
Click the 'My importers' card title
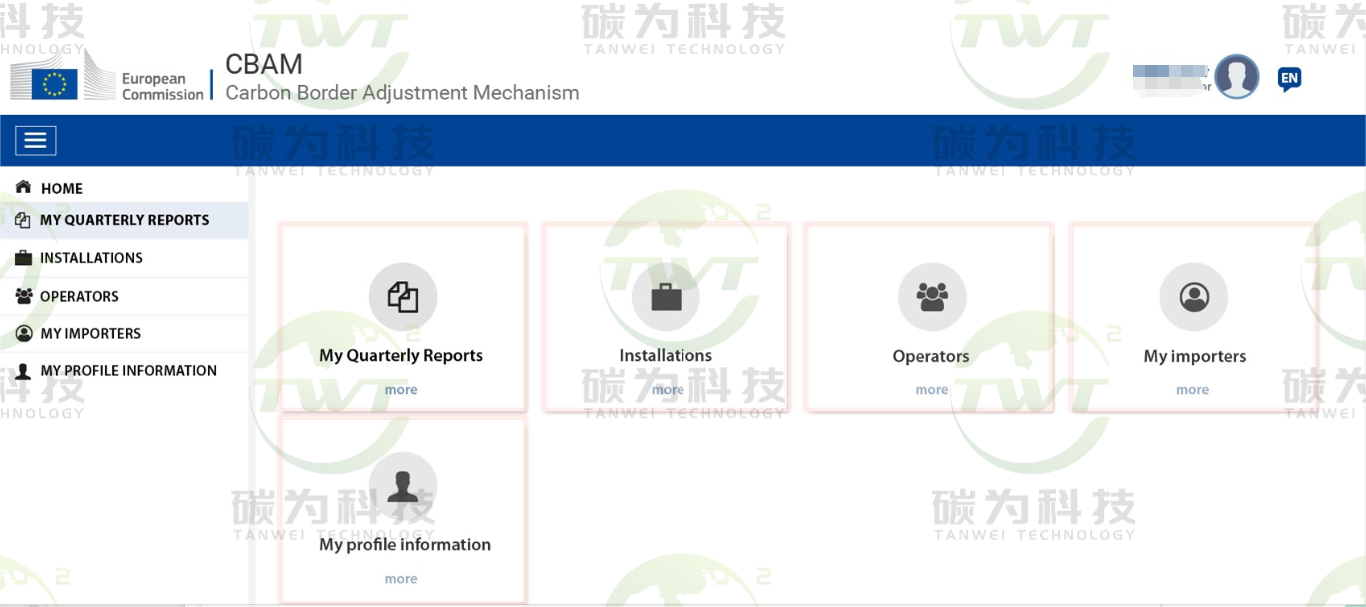[1195, 356]
